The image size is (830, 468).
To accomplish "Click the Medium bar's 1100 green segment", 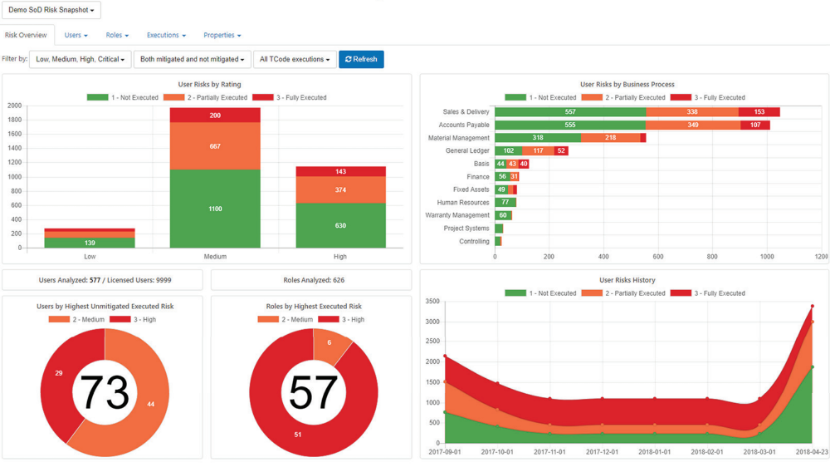I will [215, 209].
